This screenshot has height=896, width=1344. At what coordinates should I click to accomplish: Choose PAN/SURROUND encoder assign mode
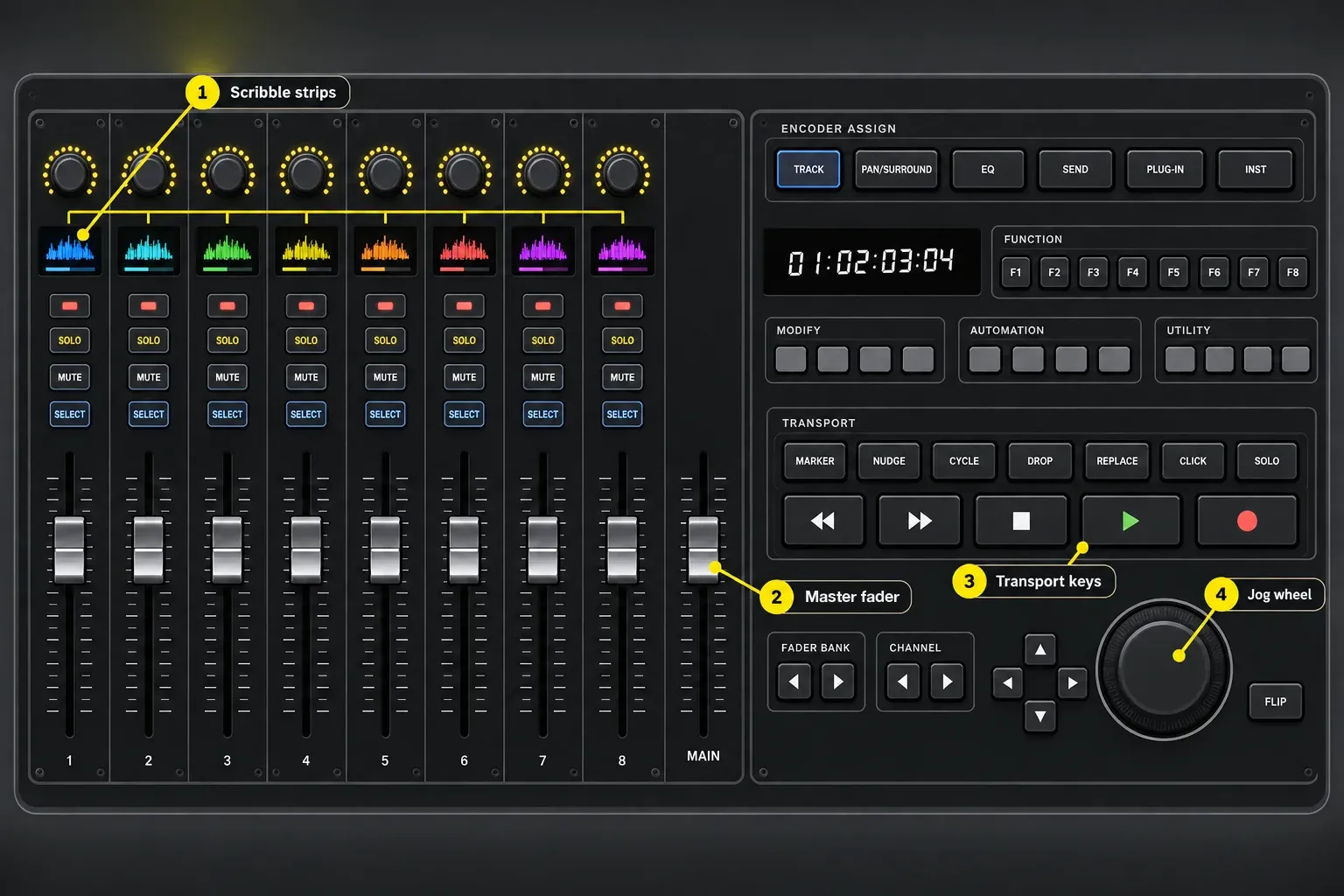tap(896, 169)
